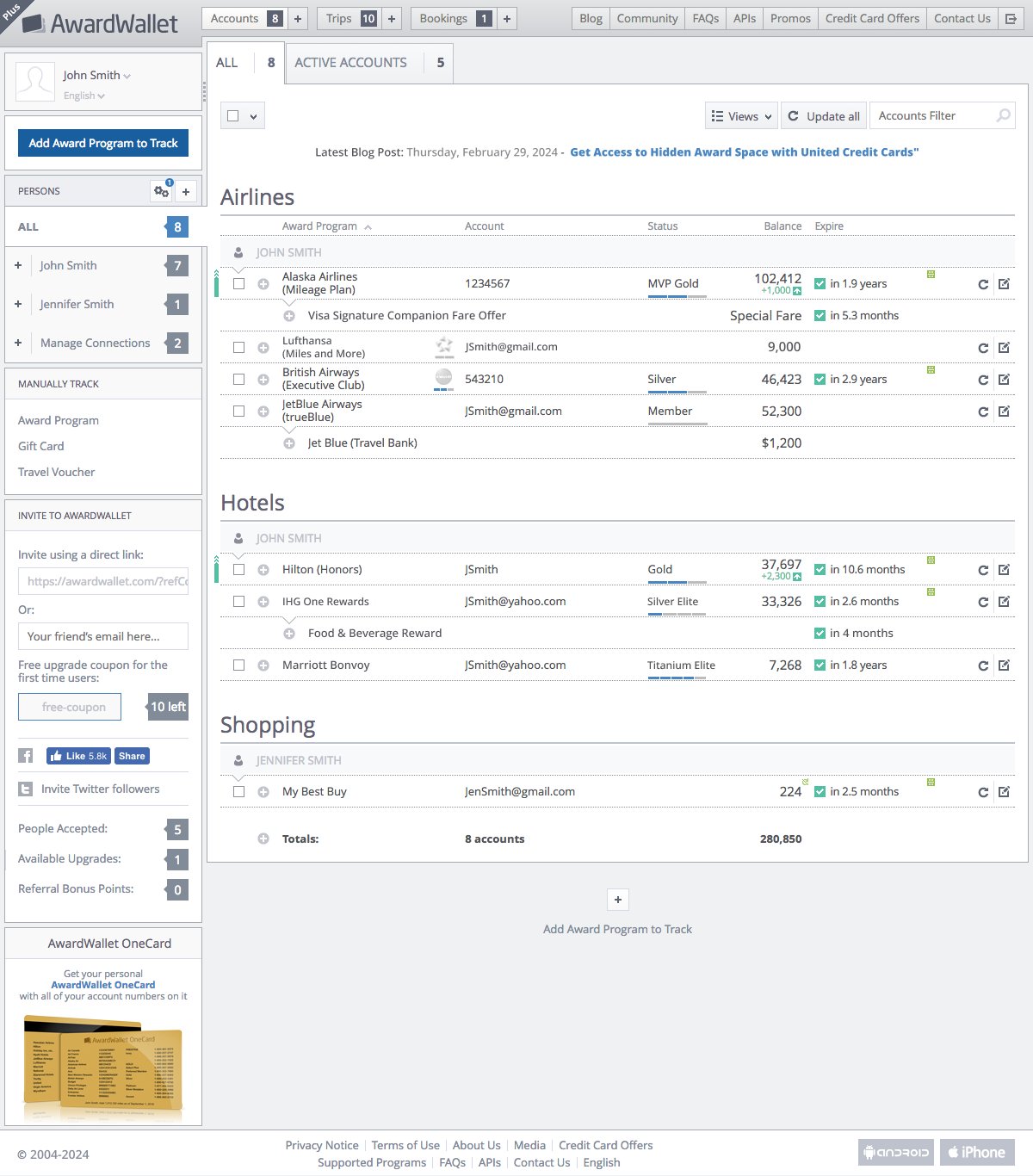This screenshot has width=1033, height=1176.
Task: Select the Marriott Bonvoy row checkbox
Action: [x=238, y=665]
